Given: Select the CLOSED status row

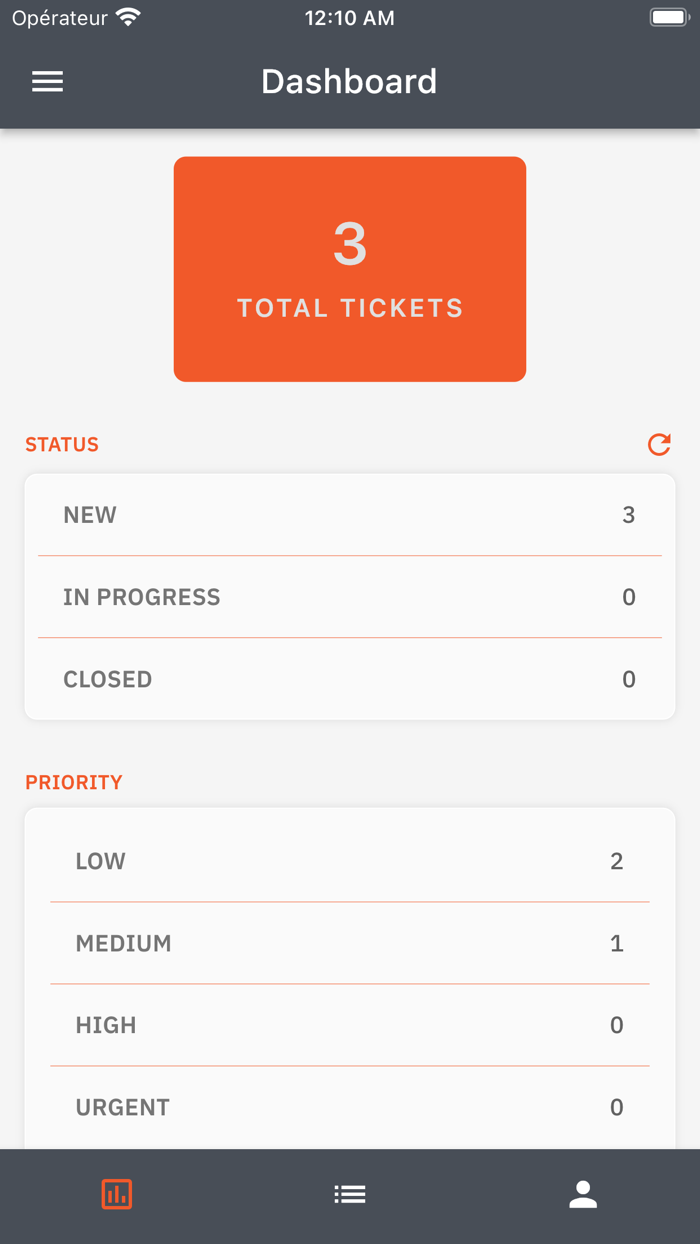Looking at the screenshot, I should 350,679.
